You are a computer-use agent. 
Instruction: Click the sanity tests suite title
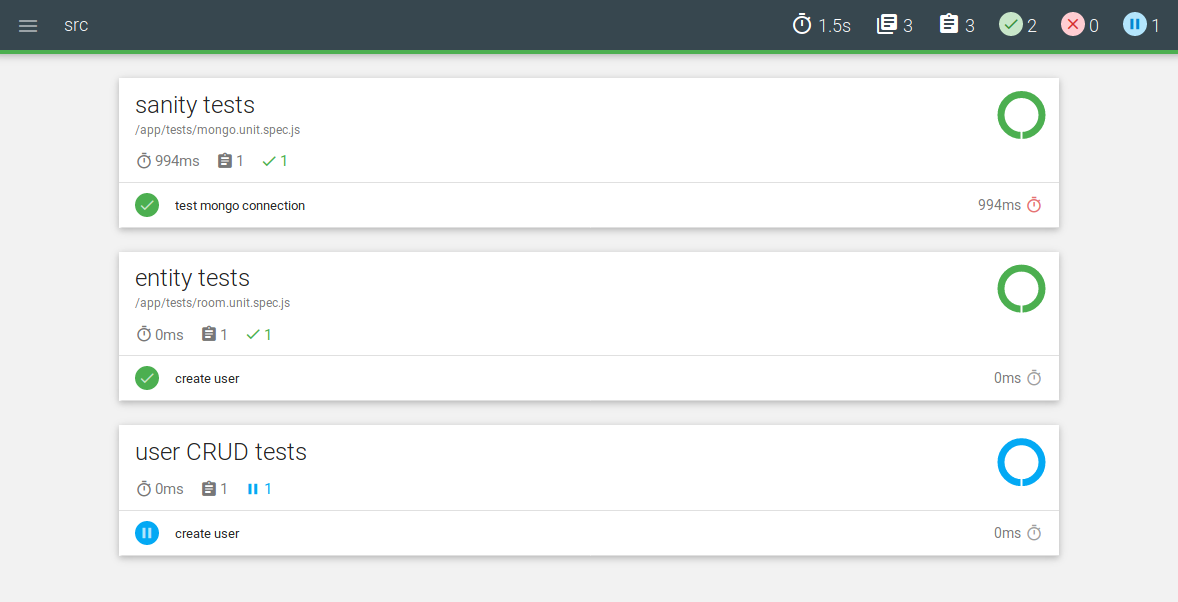click(x=195, y=105)
